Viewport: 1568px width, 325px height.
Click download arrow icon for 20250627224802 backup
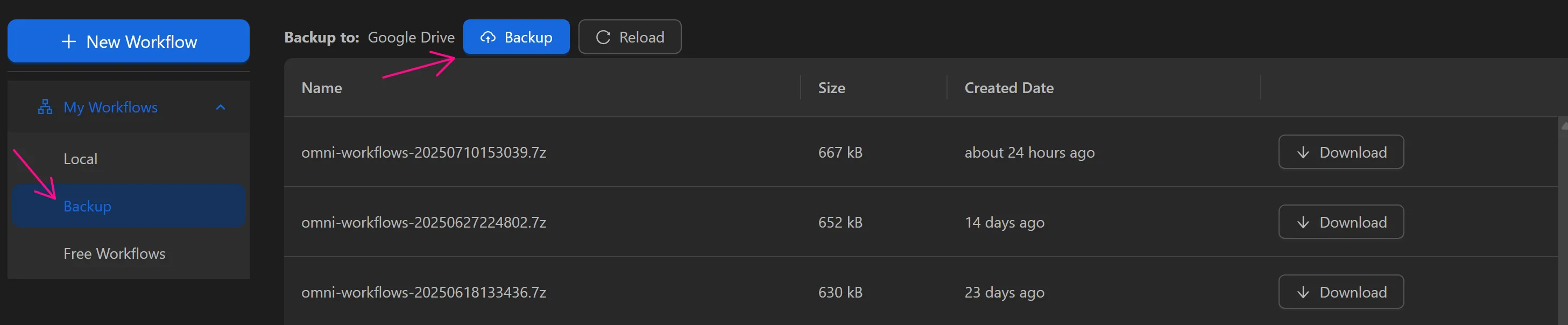tap(1303, 222)
